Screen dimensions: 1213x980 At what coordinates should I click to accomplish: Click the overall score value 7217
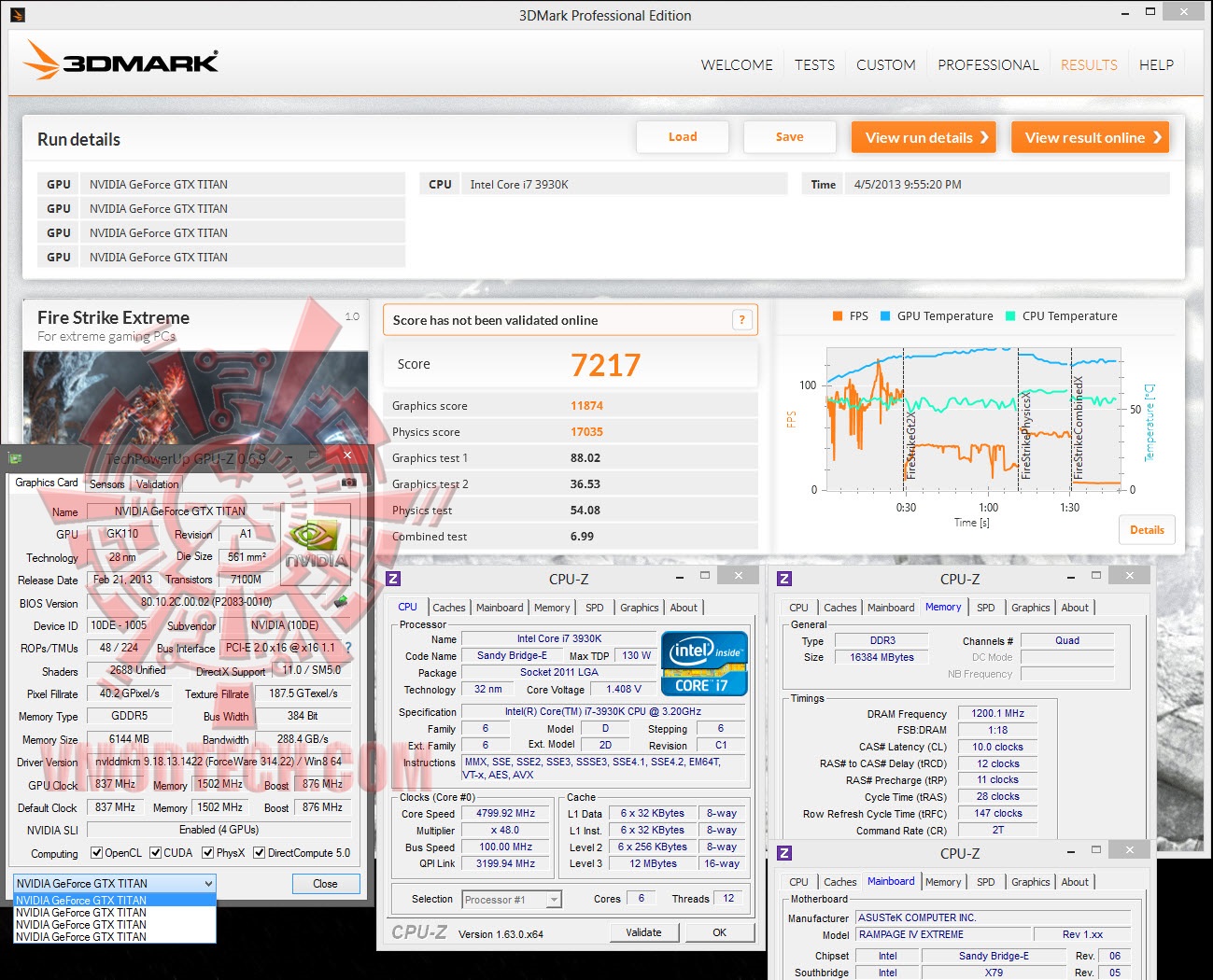point(605,365)
